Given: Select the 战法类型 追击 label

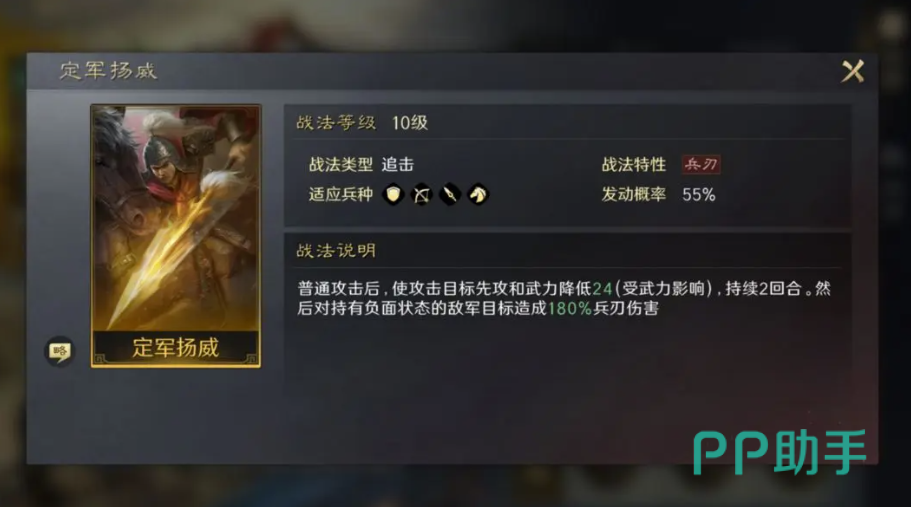Looking at the screenshot, I should coord(361,165).
